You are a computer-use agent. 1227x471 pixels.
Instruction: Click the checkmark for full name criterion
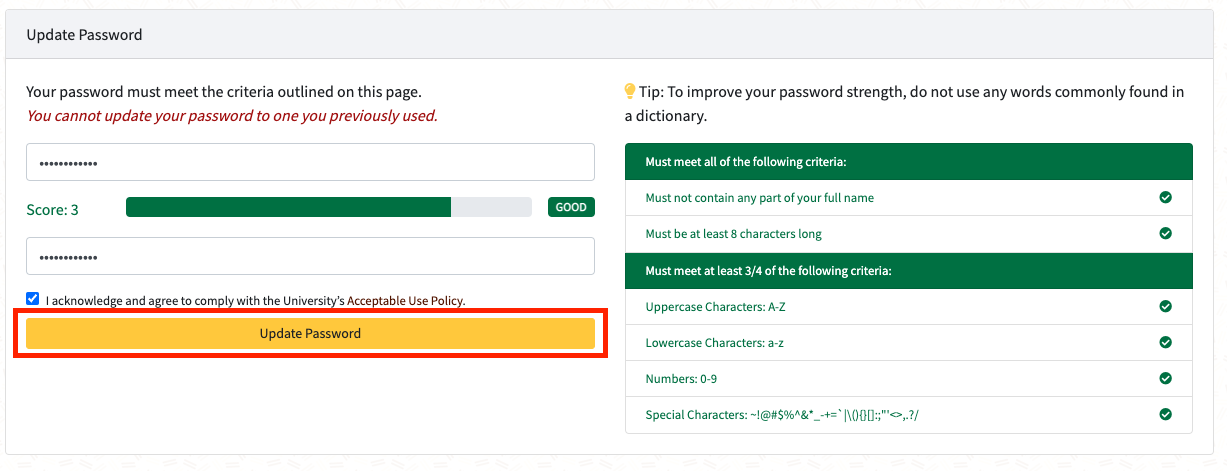(1165, 198)
